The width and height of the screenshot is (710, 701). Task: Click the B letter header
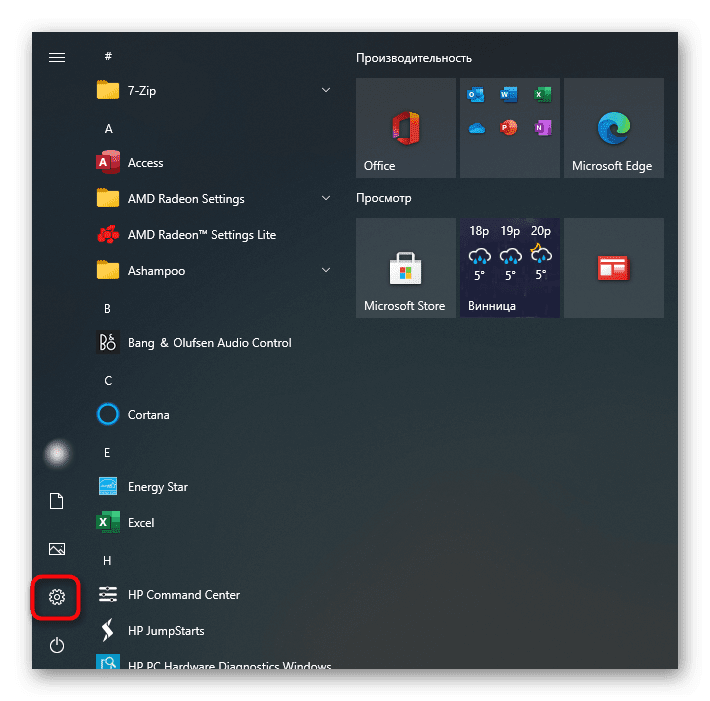[107, 309]
